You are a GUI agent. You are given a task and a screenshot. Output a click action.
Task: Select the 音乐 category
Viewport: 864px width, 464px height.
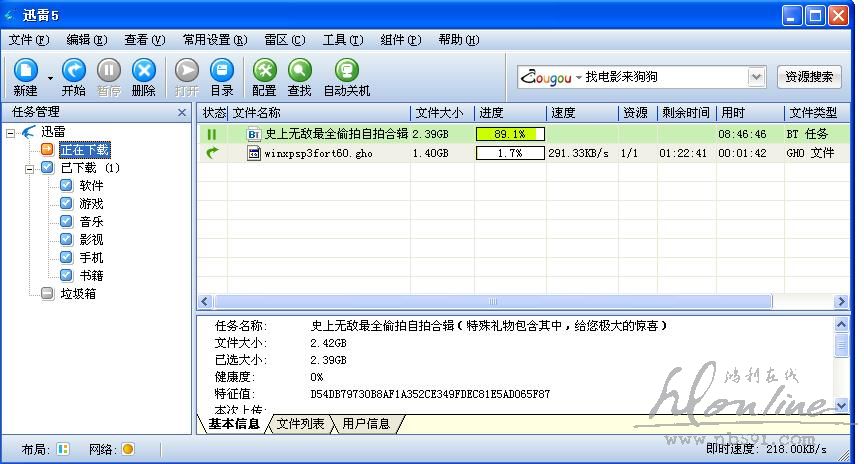pos(91,222)
